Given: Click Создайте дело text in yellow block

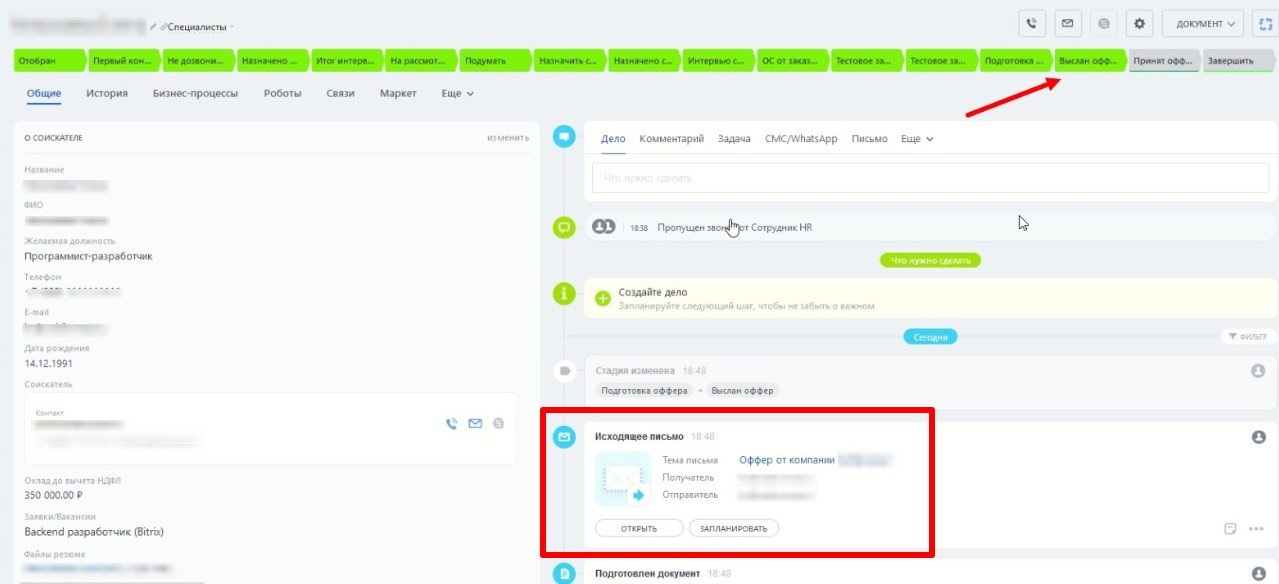Looking at the screenshot, I should (653, 292).
